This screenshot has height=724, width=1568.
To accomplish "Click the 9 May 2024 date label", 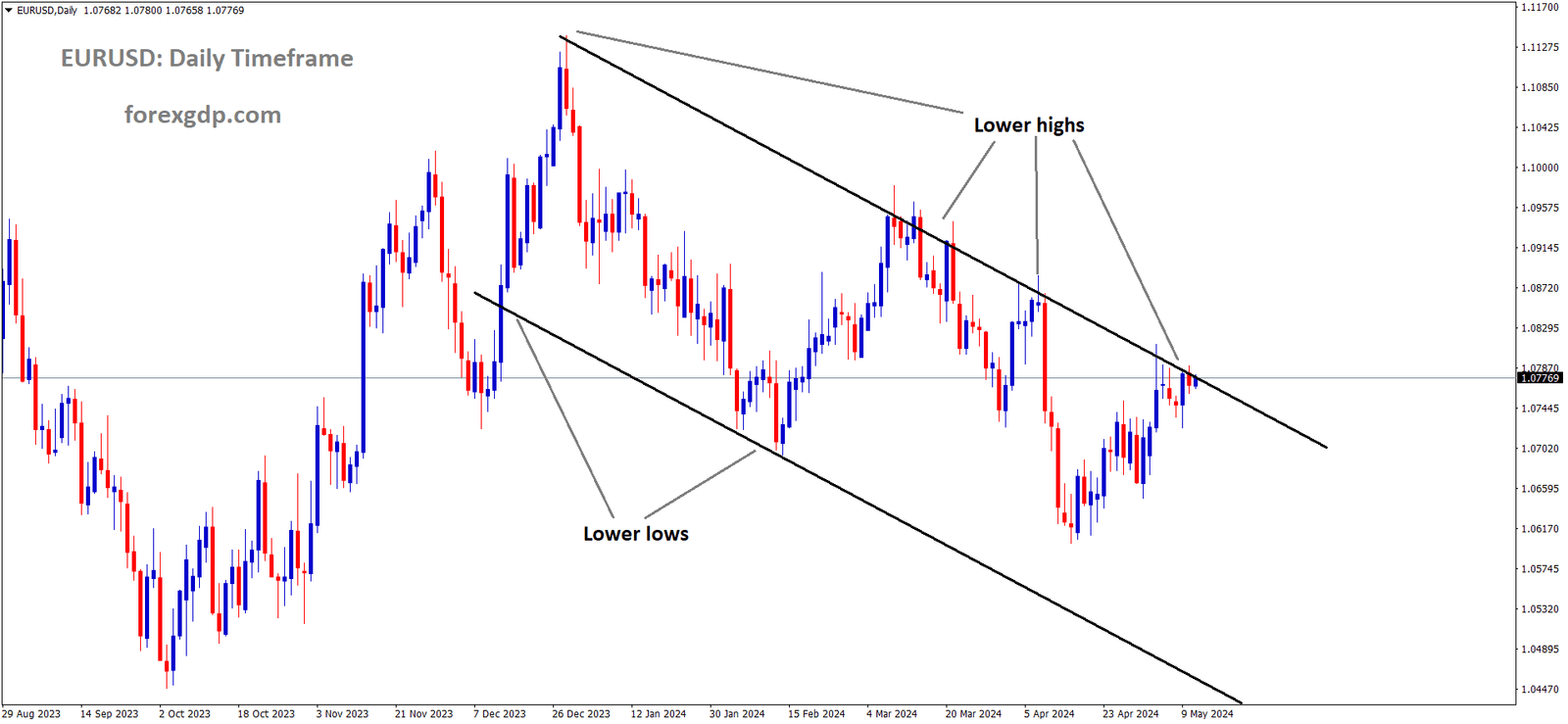I will [1207, 714].
